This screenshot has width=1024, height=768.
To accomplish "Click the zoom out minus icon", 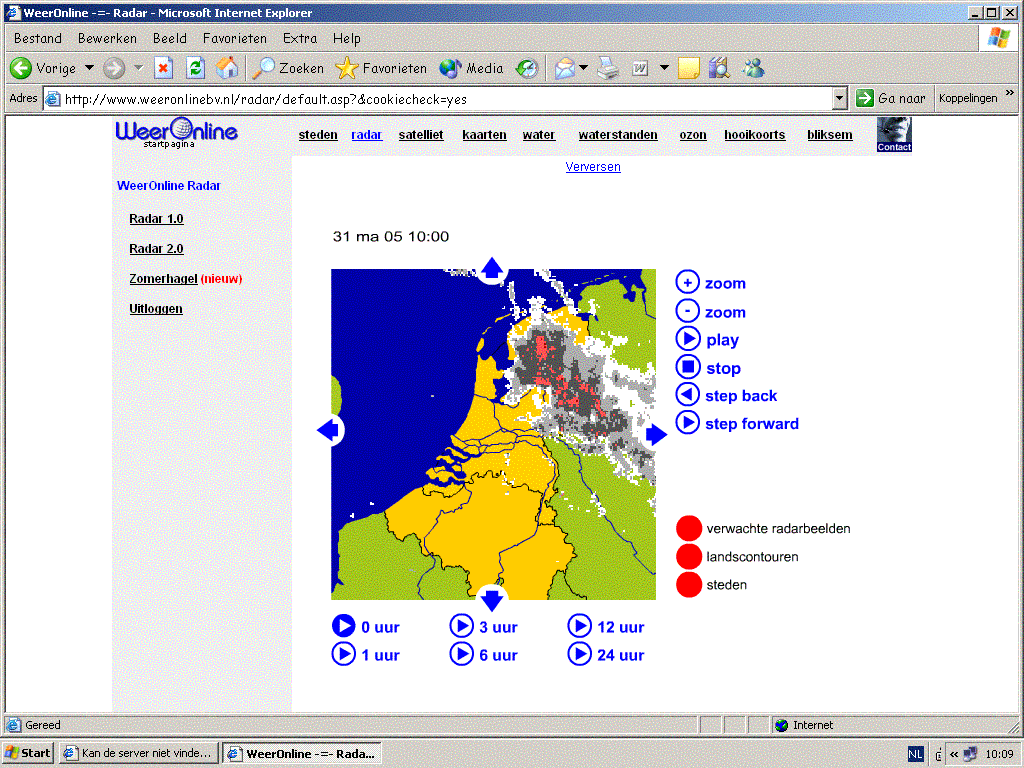I will tap(687, 311).
